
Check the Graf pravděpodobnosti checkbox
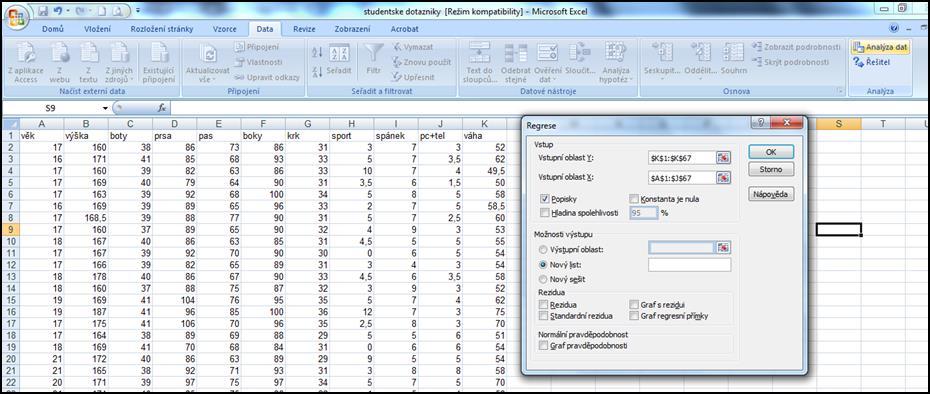coord(544,345)
